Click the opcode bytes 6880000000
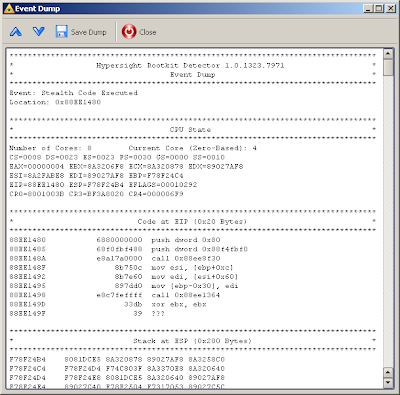Screen dimensions: 400x395 (x=120, y=240)
